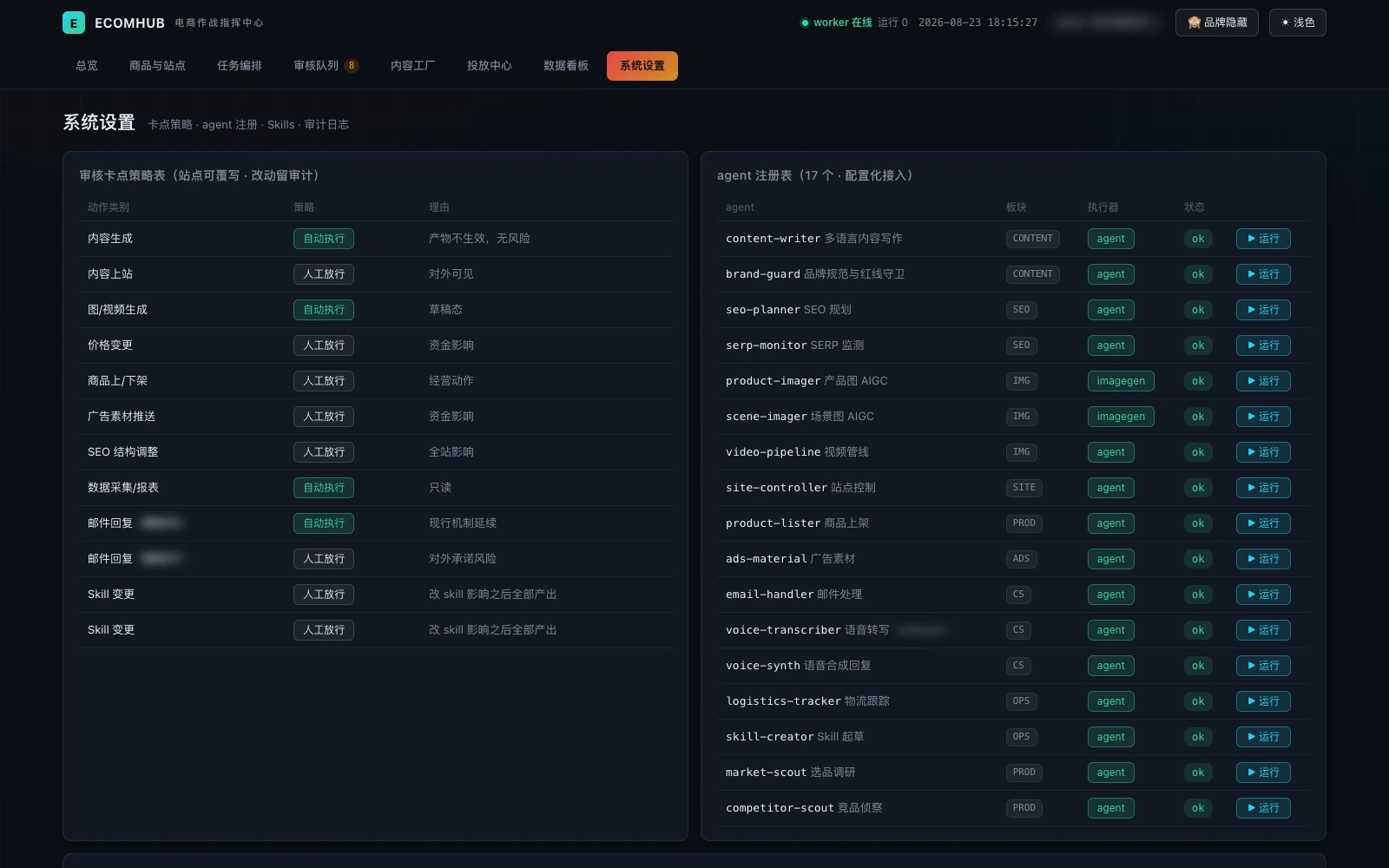
Task: Toggle 内容生成 policy 自动执行 badge
Action: [x=323, y=239]
